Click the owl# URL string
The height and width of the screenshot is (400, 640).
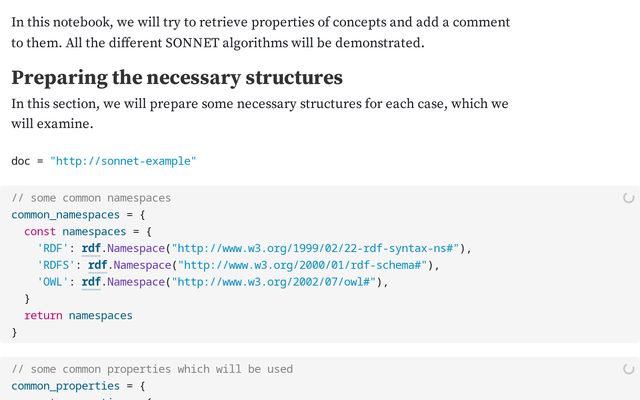(x=274, y=282)
